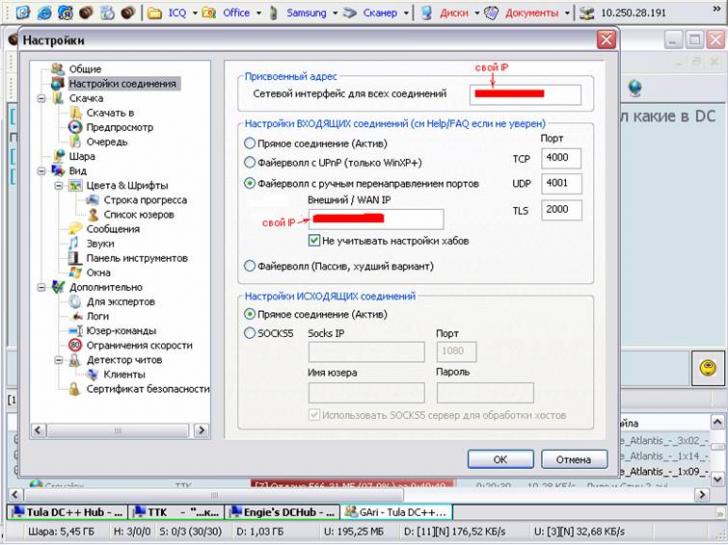The height and width of the screenshot is (545, 728).
Task: Open Юзер-команды settings page
Action: pos(121,330)
